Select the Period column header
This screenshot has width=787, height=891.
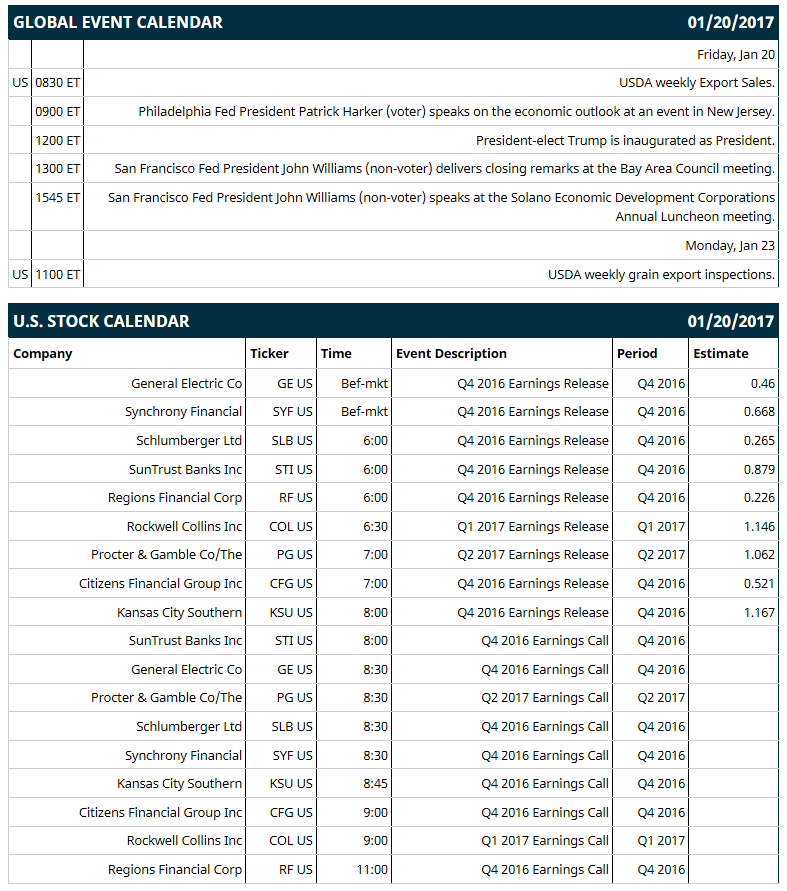pyautogui.click(x=637, y=353)
